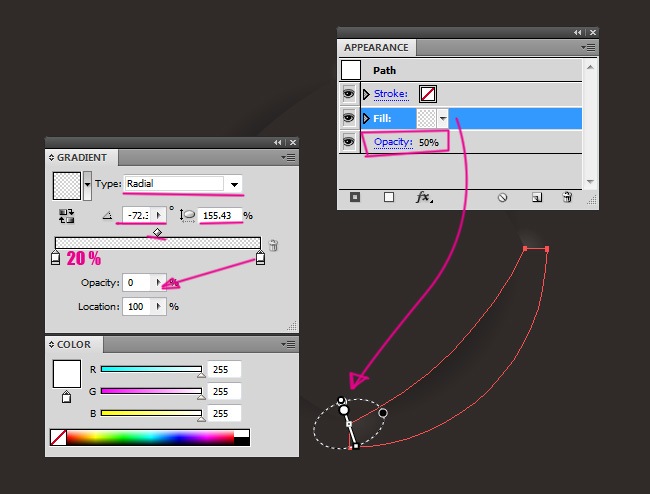This screenshot has width=650, height=494.
Task: Toggle visibility of the Stroke row
Action: (349, 94)
